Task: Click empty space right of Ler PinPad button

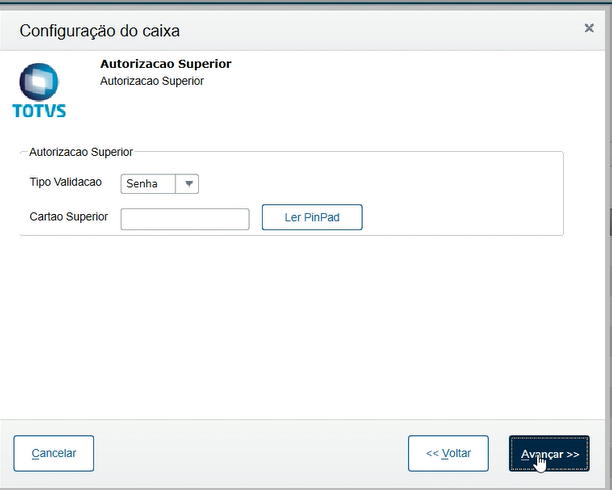Action: point(460,217)
